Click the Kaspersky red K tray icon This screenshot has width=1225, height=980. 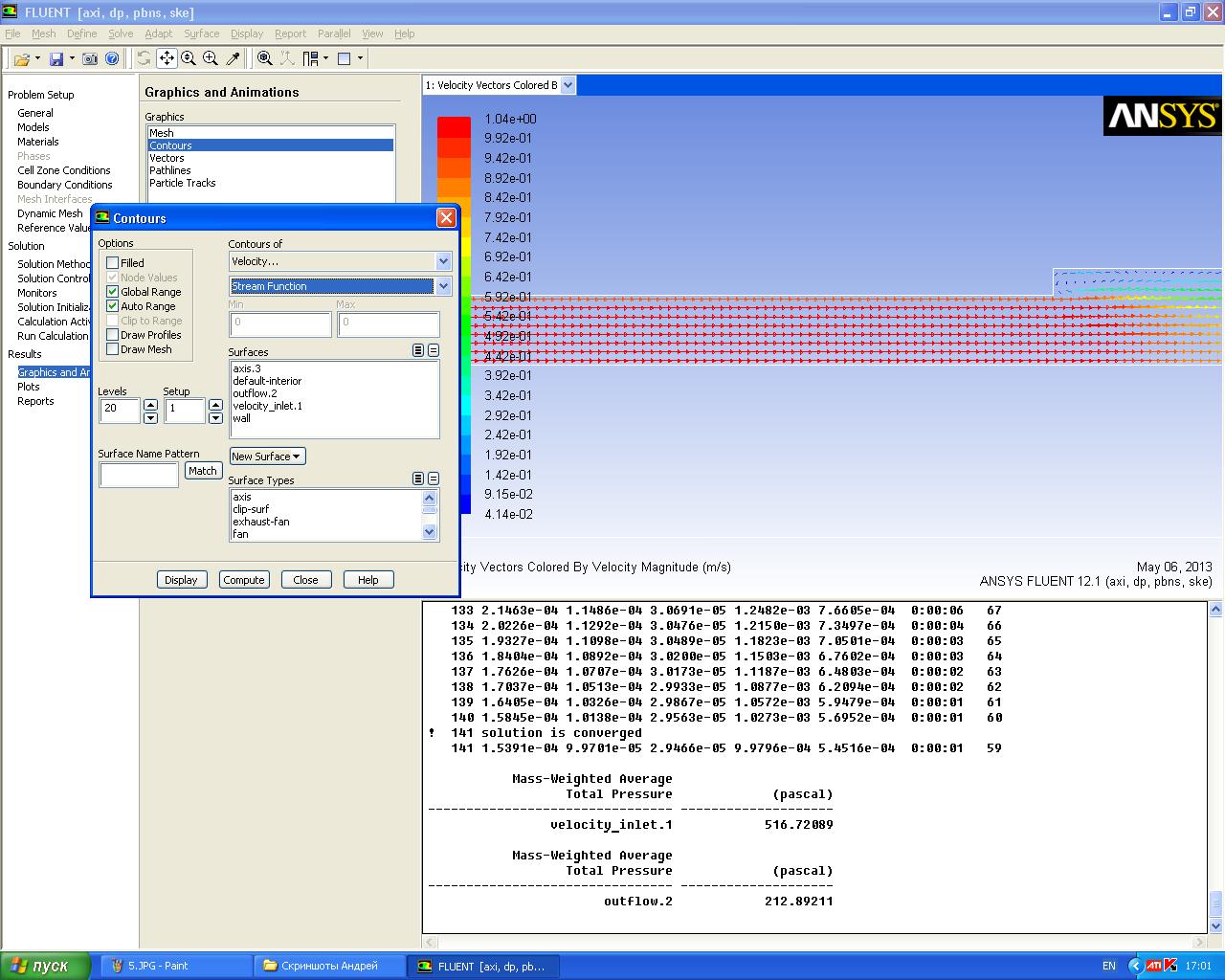[1170, 966]
